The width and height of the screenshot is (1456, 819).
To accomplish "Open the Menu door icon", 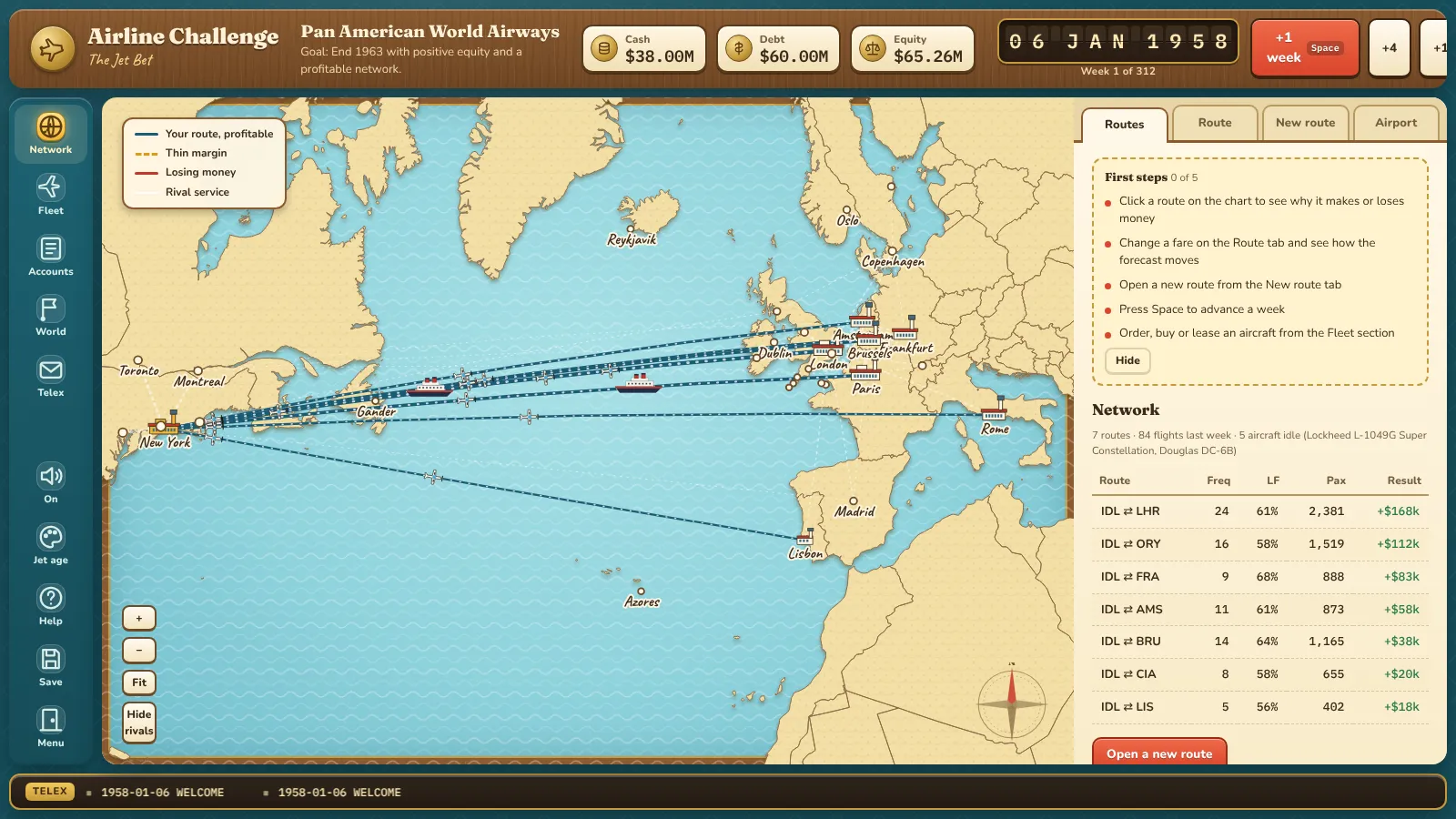I will click(x=51, y=727).
